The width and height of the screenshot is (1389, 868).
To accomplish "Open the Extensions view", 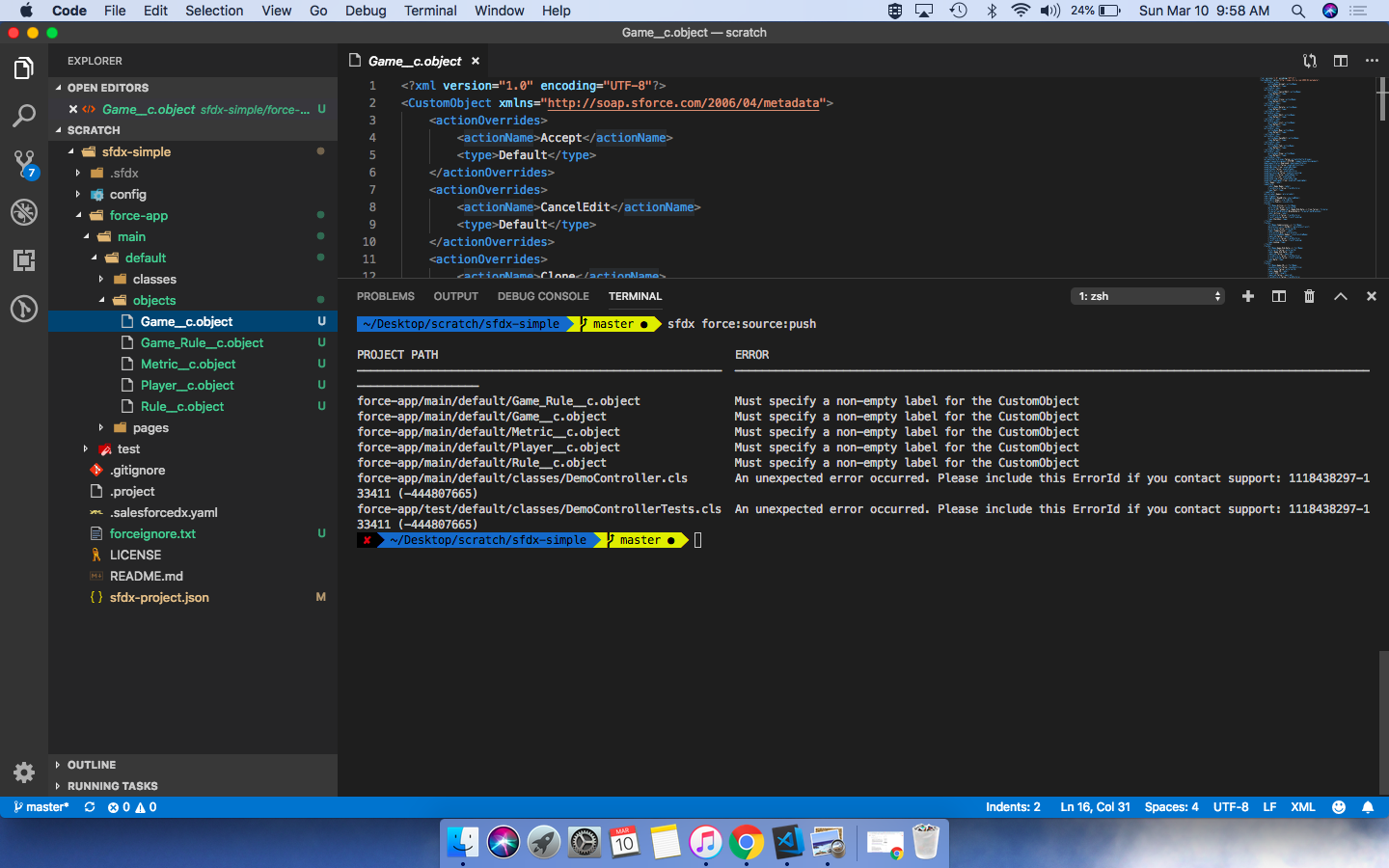I will tap(24, 260).
